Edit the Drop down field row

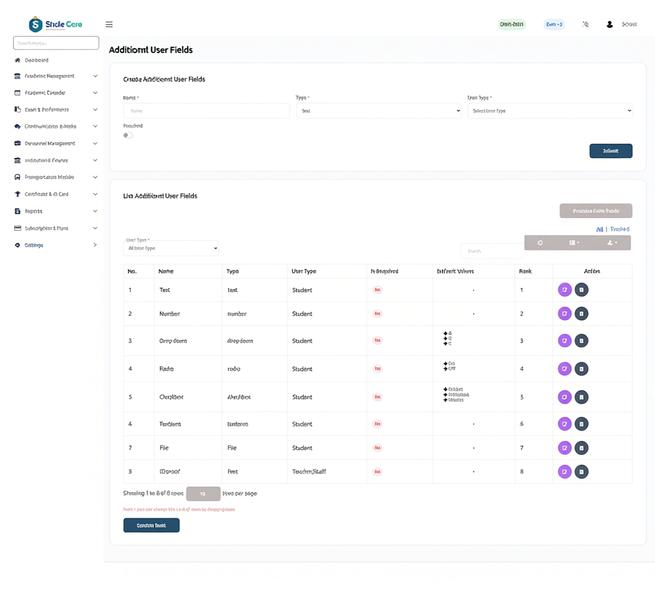(x=564, y=341)
